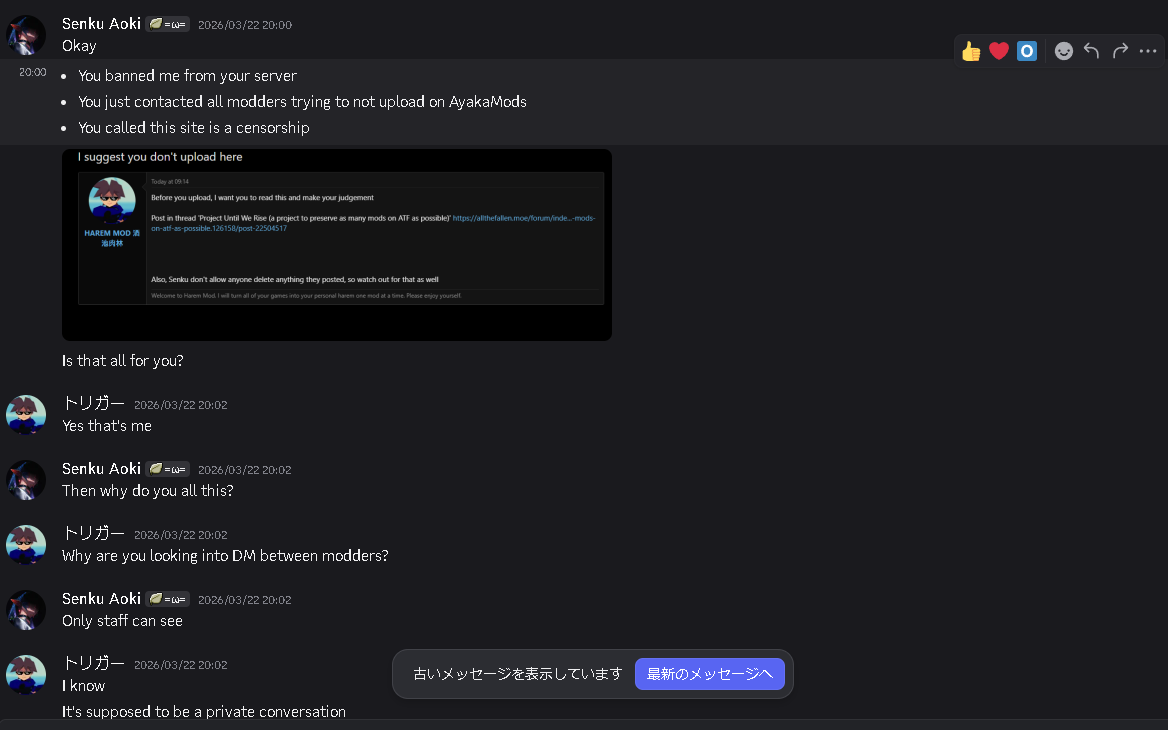Click Senku Aoki username above "Only staff can see"

pyautogui.click(x=101, y=598)
